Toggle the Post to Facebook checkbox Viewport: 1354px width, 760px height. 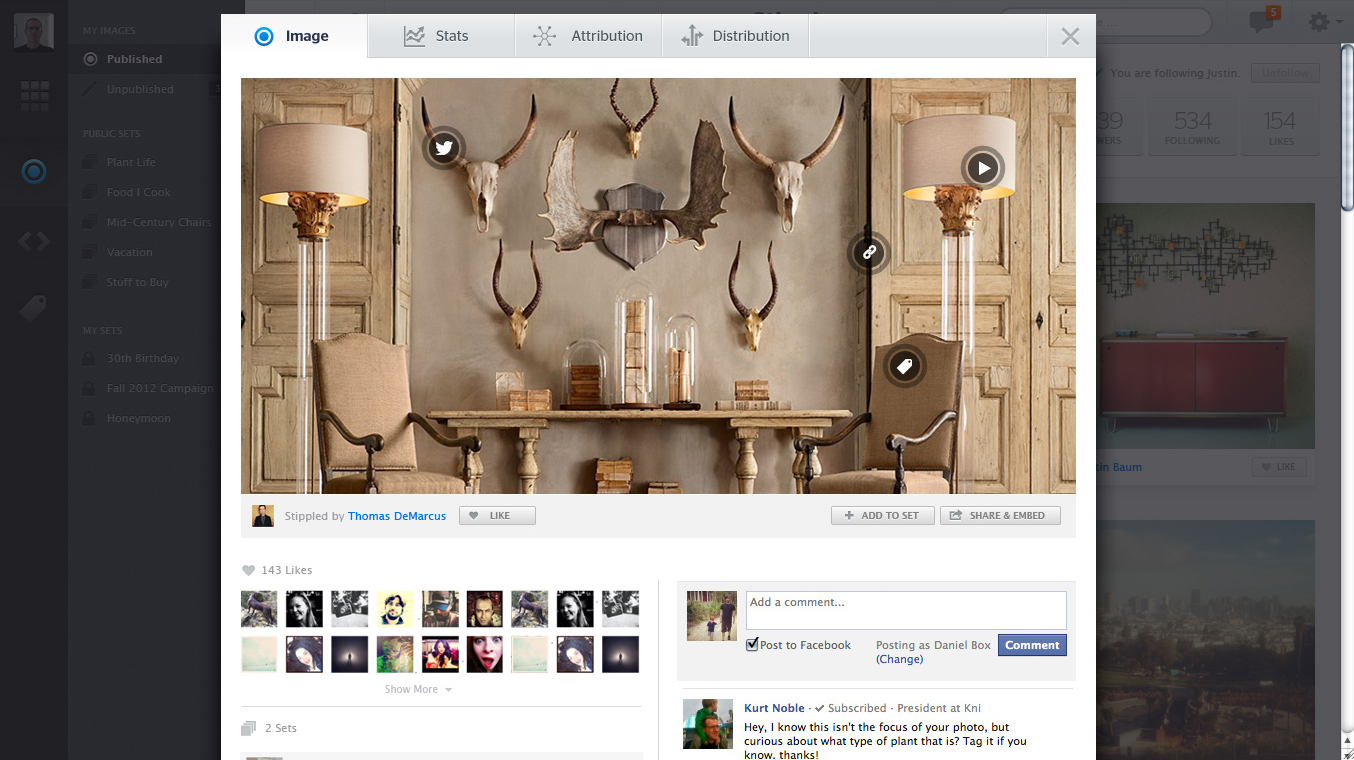click(752, 645)
